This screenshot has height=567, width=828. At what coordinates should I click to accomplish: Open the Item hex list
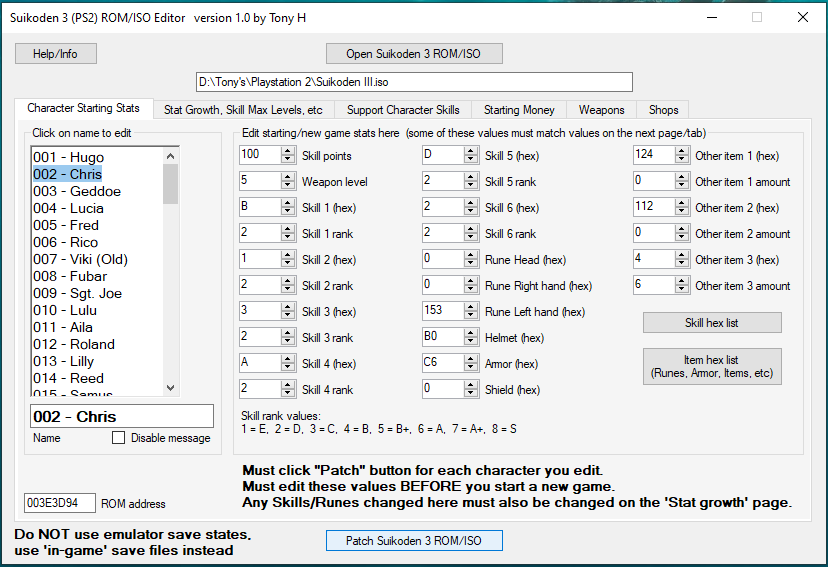click(x=712, y=366)
